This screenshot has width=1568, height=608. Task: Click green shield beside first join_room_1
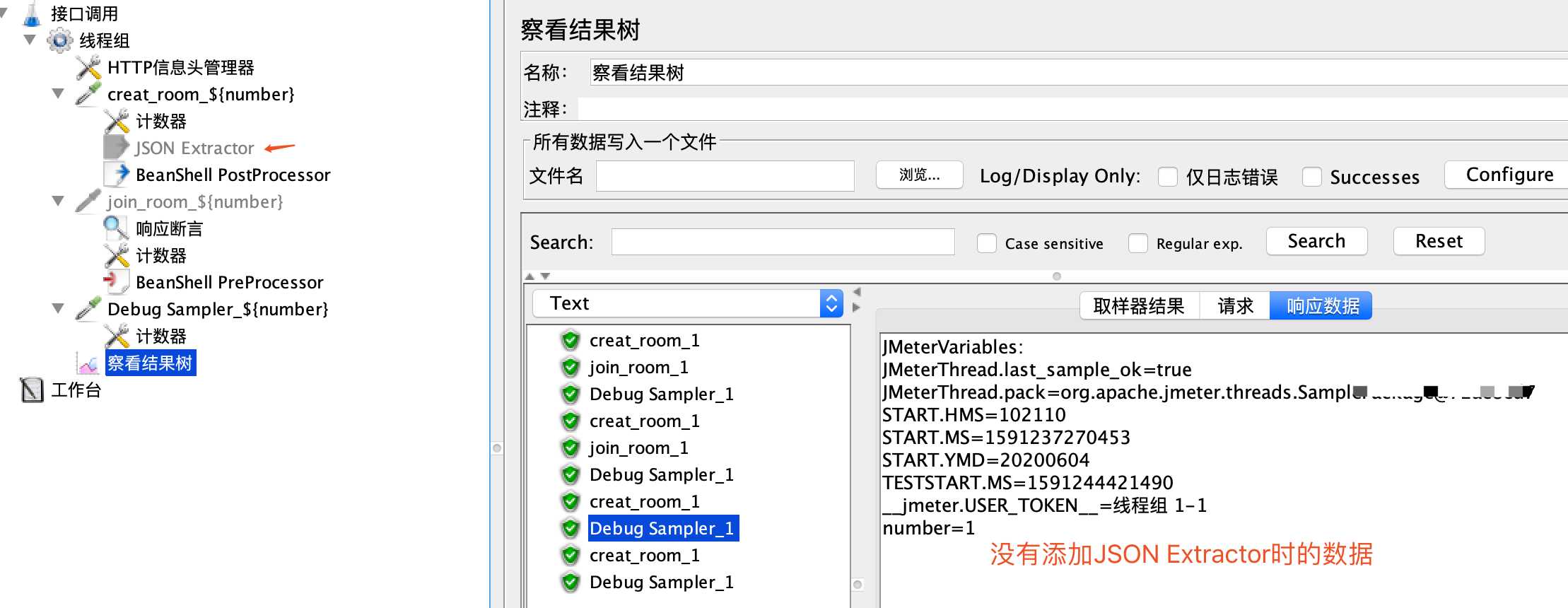tap(571, 368)
